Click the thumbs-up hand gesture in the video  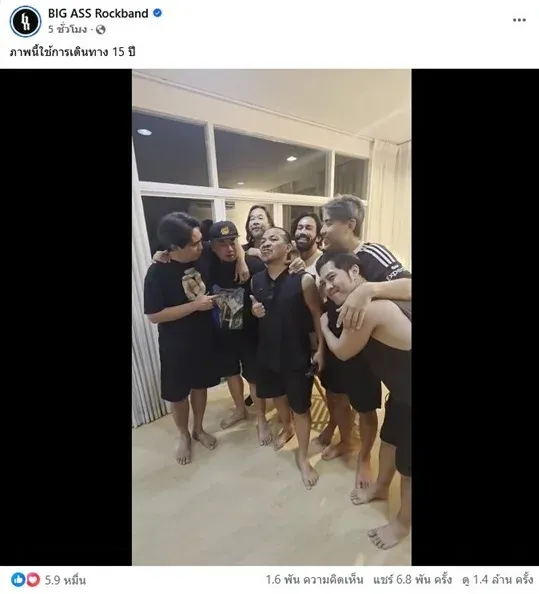[258, 306]
